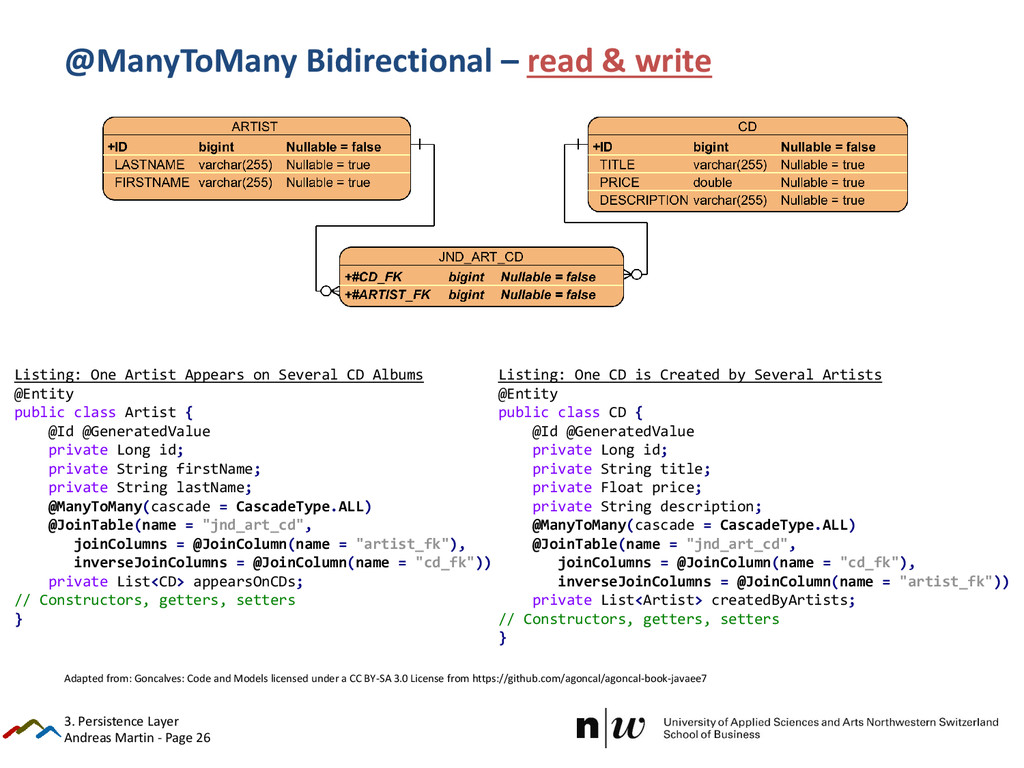This screenshot has width=1024, height=768.
Task: Click the colorful mountain logo in footer
Action: pos(31,729)
